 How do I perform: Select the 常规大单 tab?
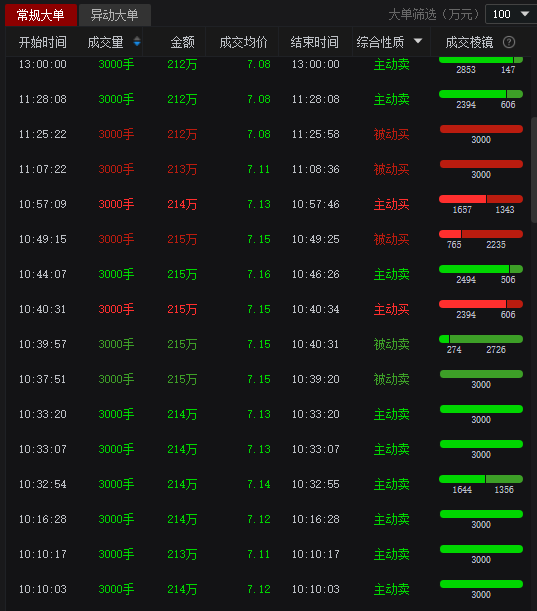point(41,15)
